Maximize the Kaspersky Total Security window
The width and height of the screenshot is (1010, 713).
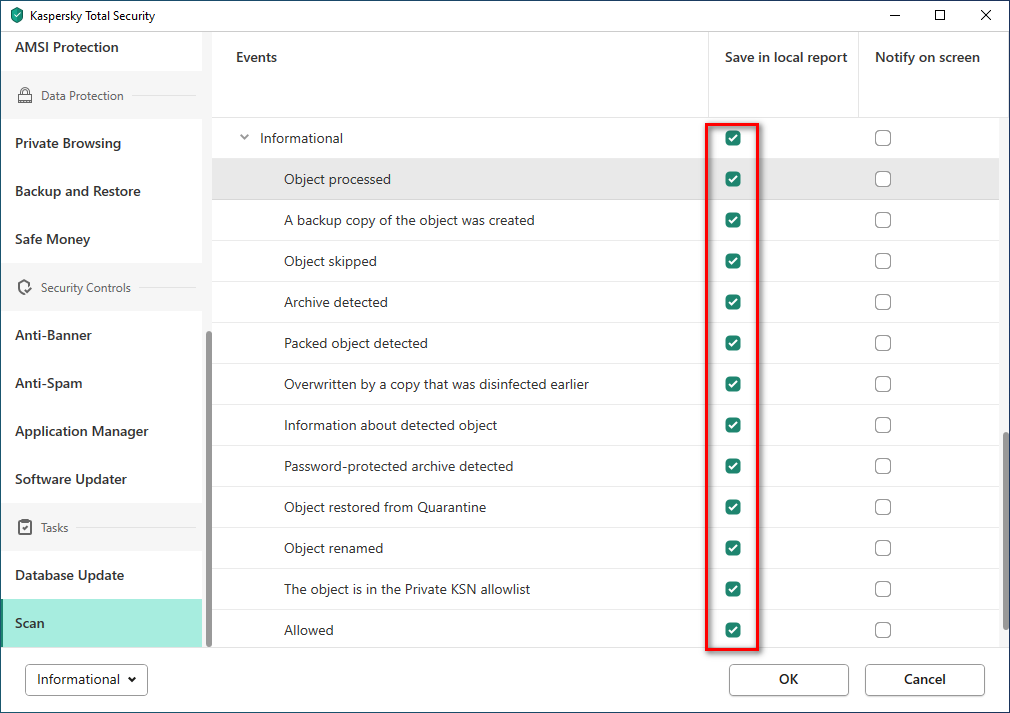940,15
